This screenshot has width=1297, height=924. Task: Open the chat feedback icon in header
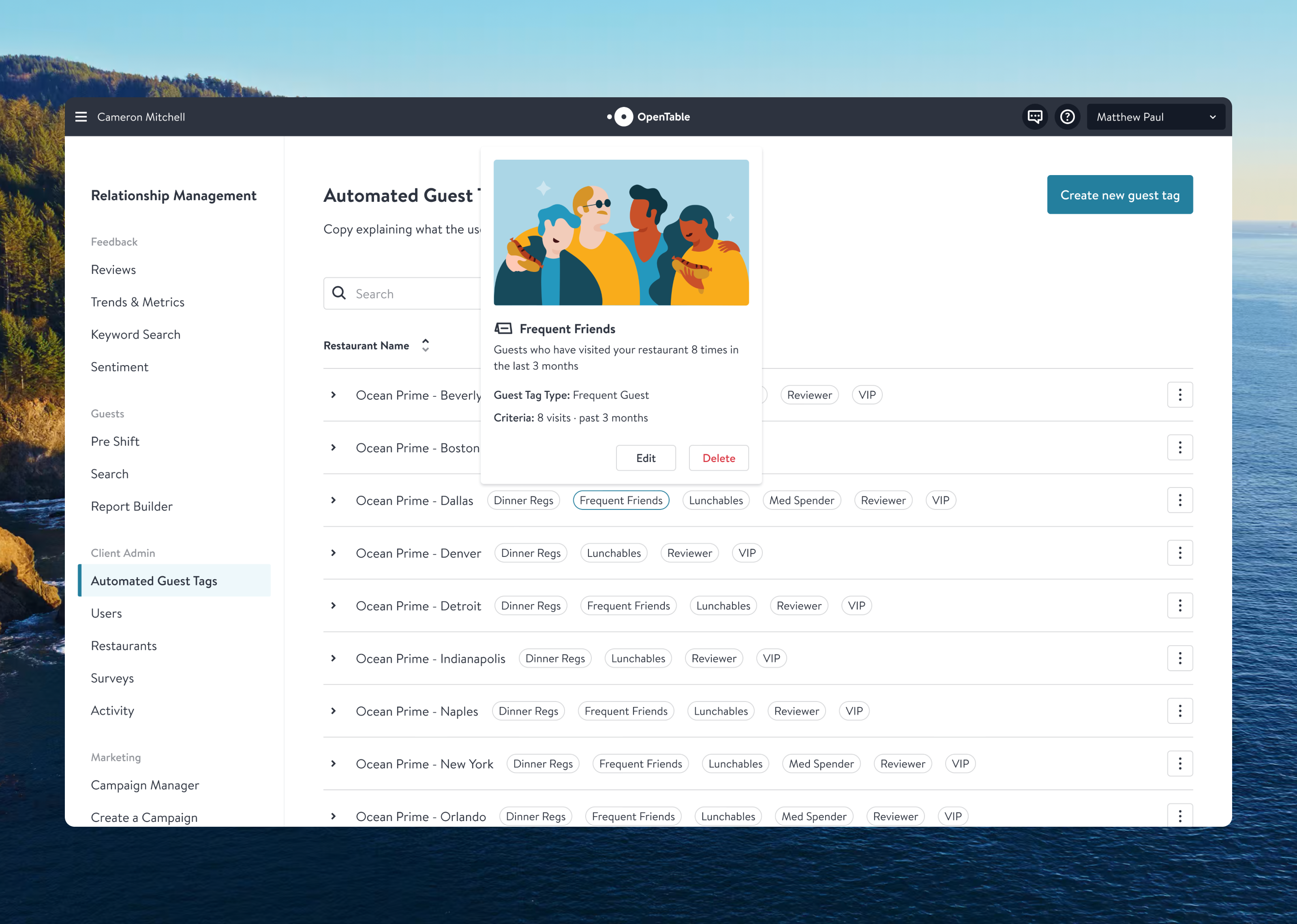(1035, 117)
